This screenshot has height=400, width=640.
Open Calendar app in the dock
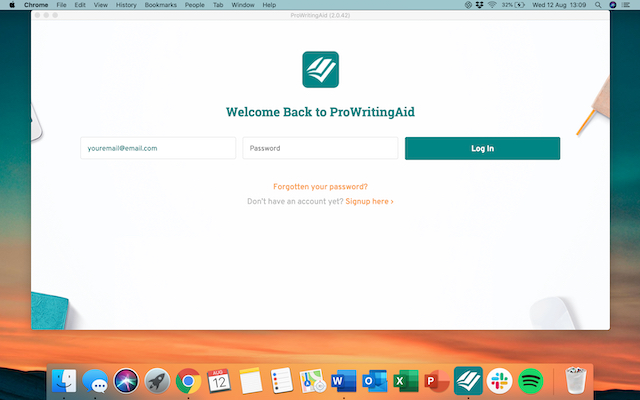(219, 381)
